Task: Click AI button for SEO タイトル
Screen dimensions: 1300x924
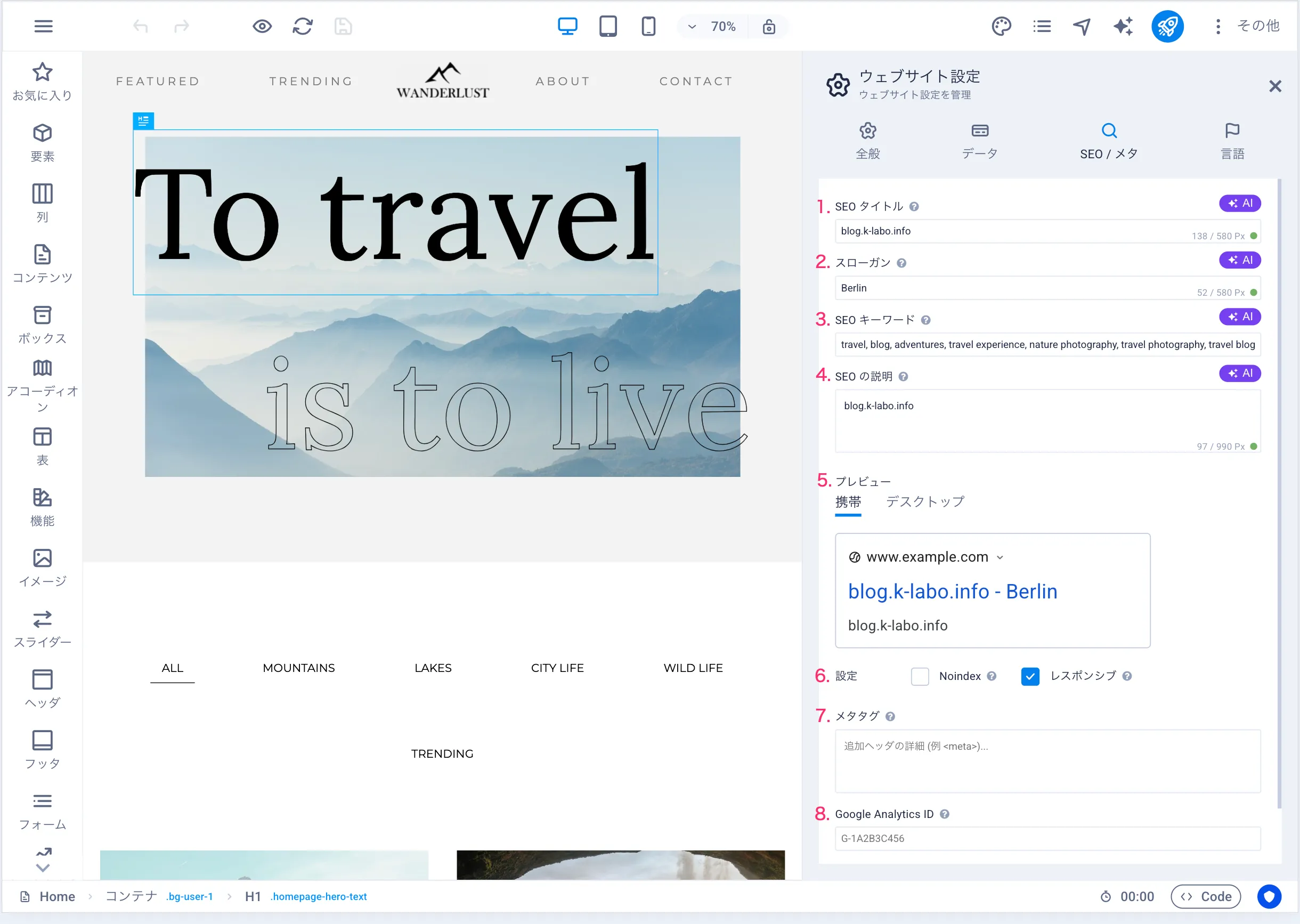Action: tap(1240, 203)
